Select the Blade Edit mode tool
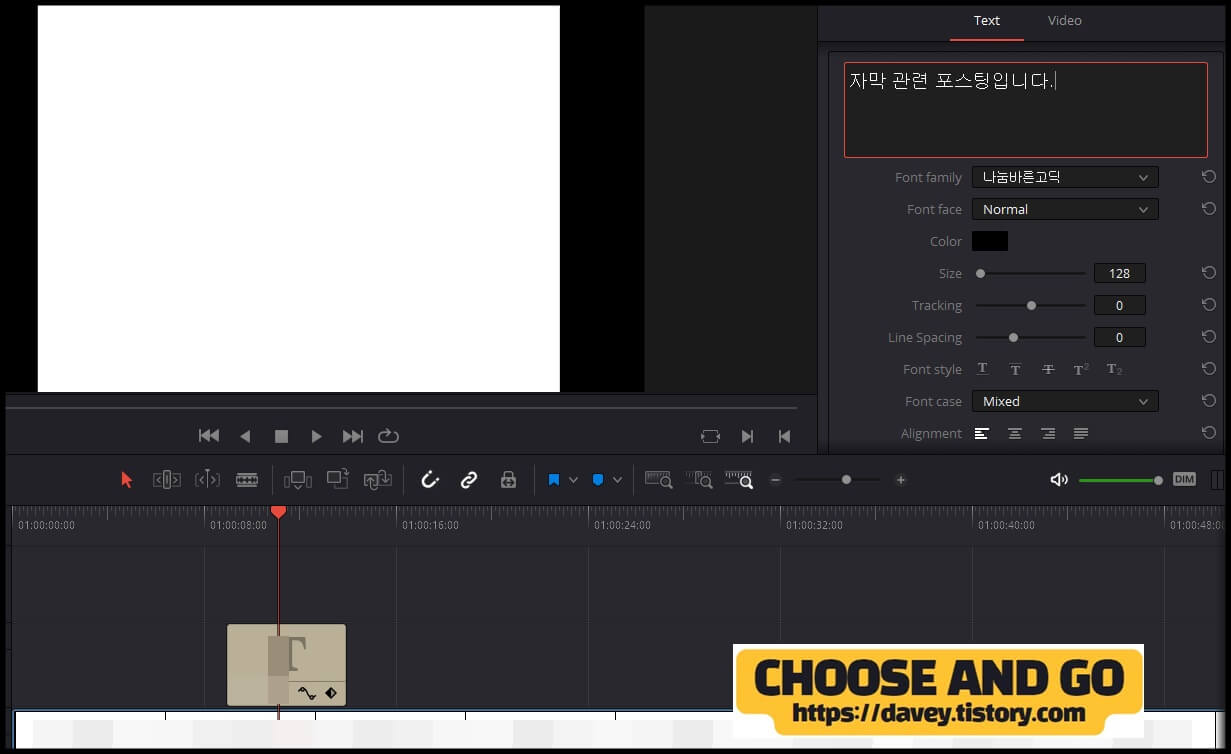 pos(247,480)
